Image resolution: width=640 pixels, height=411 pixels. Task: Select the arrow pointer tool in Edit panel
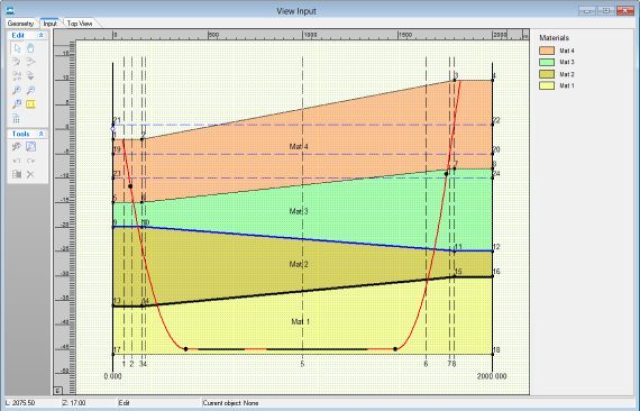click(17, 49)
